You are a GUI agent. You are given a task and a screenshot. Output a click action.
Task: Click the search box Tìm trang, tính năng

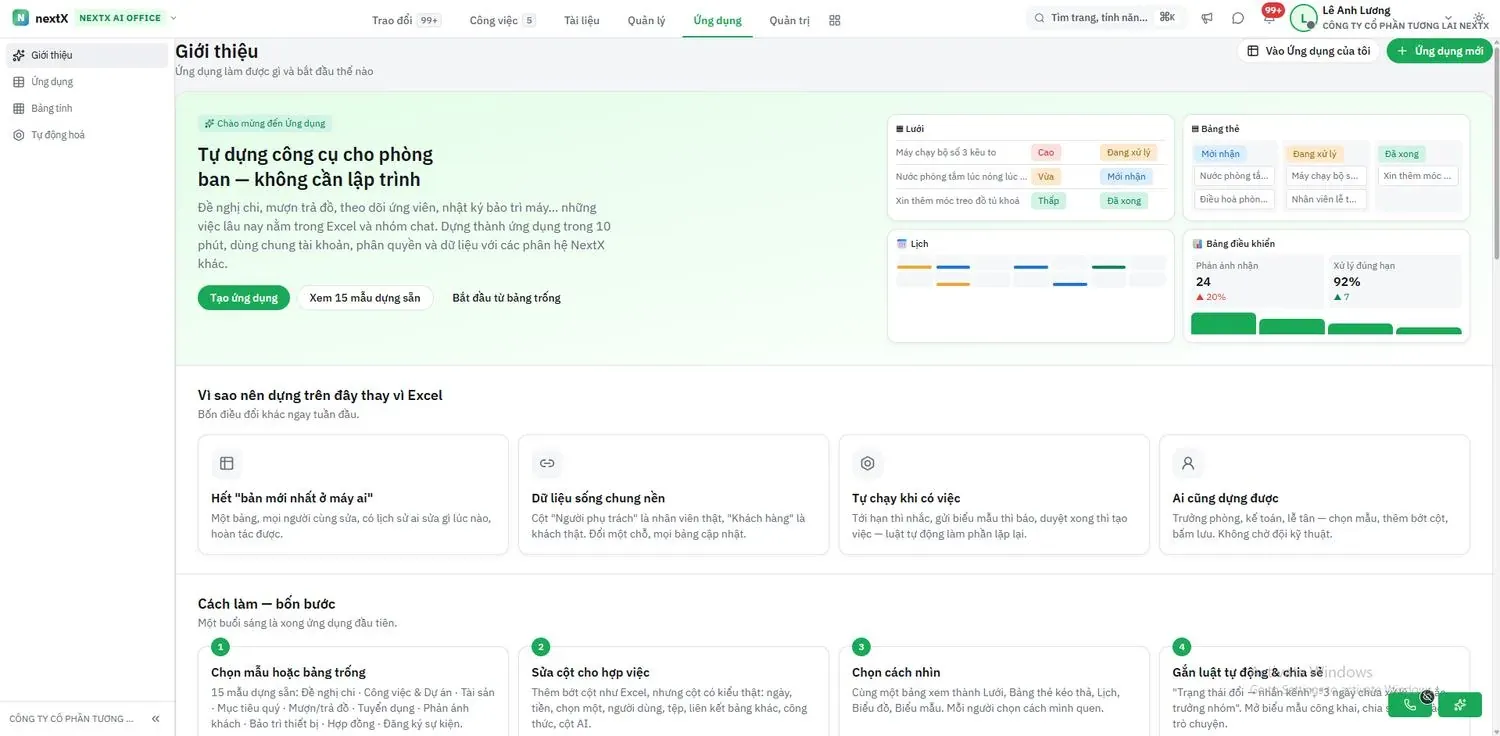click(1105, 18)
